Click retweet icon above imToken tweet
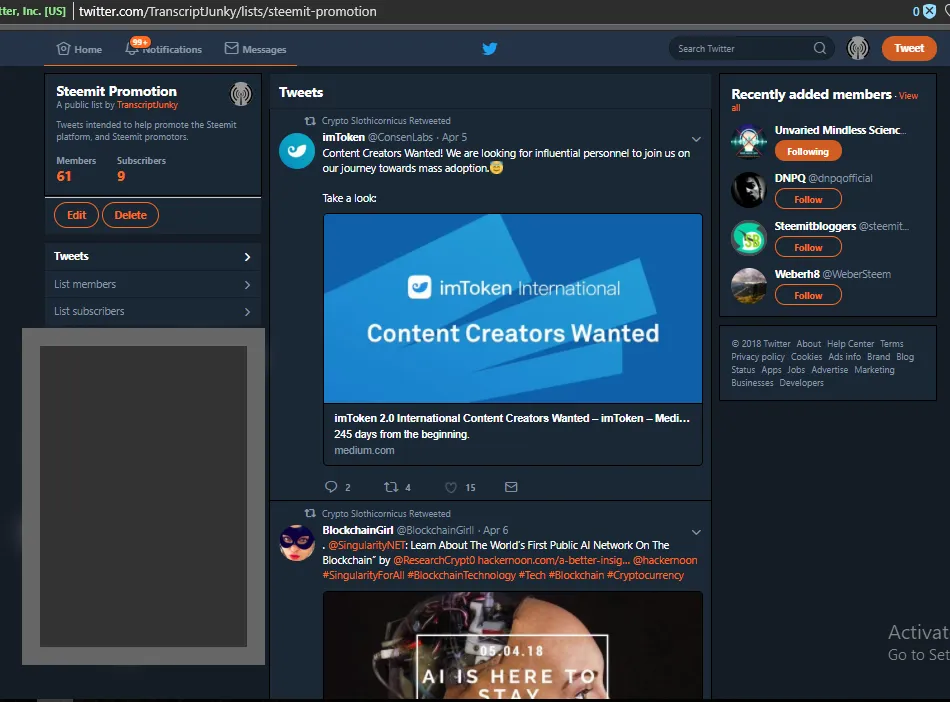The width and height of the screenshot is (950, 702). pyautogui.click(x=310, y=121)
